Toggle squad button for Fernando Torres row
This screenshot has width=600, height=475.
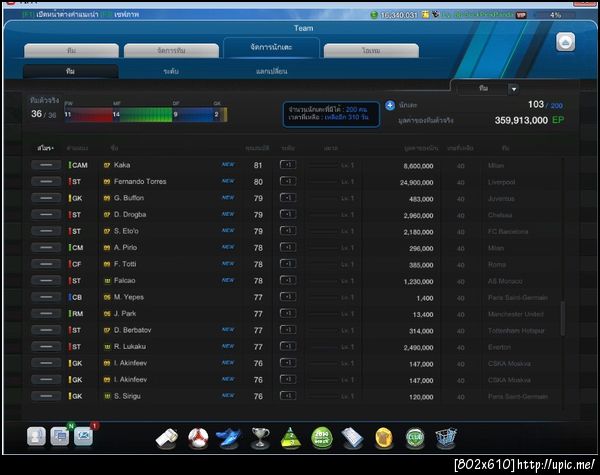point(46,181)
